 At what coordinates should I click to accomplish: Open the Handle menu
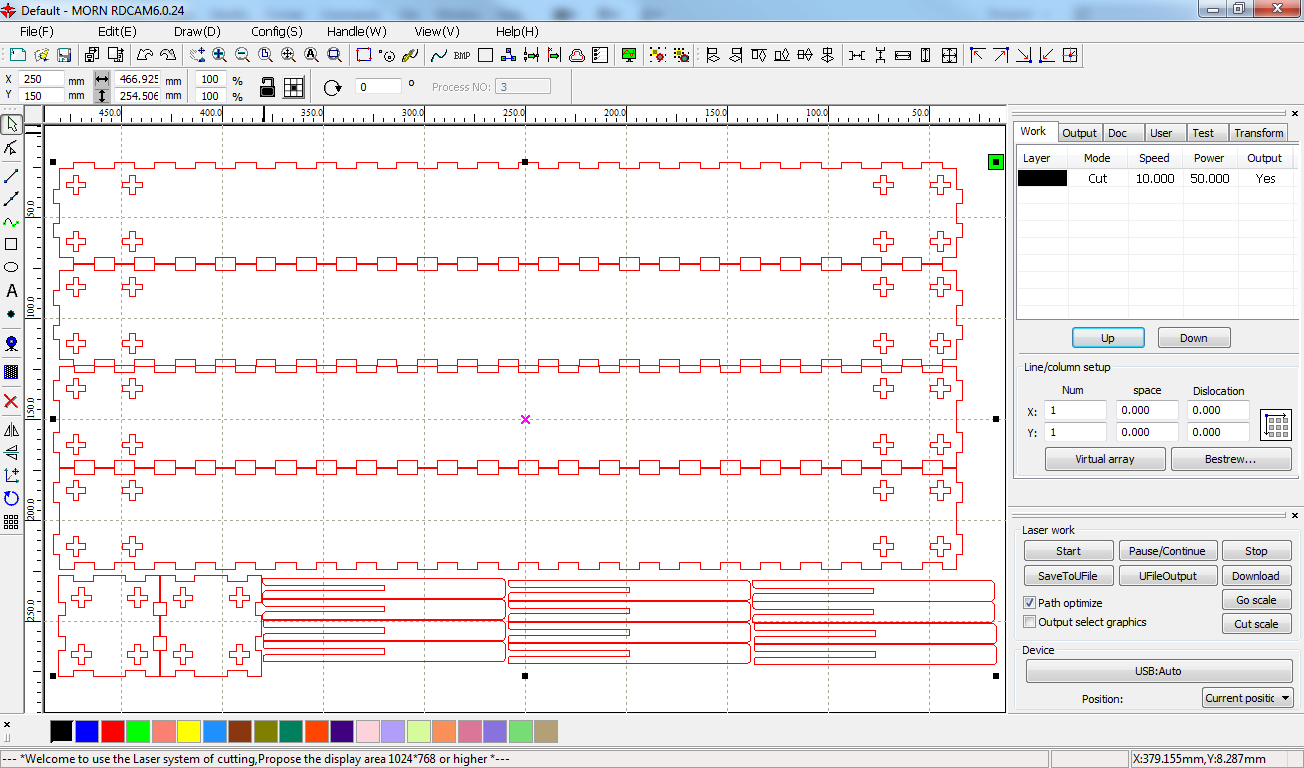coord(357,31)
